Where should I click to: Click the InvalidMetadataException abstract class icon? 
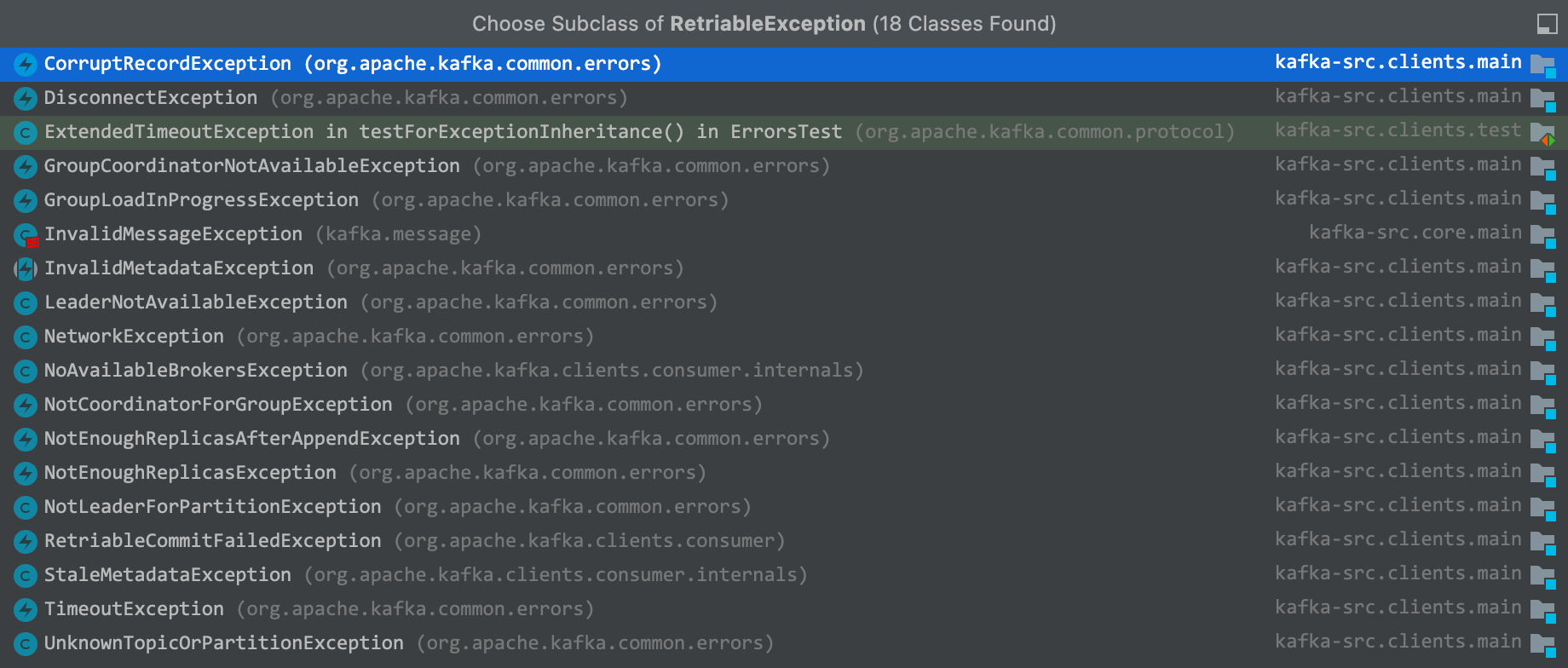pyautogui.click(x=26, y=268)
